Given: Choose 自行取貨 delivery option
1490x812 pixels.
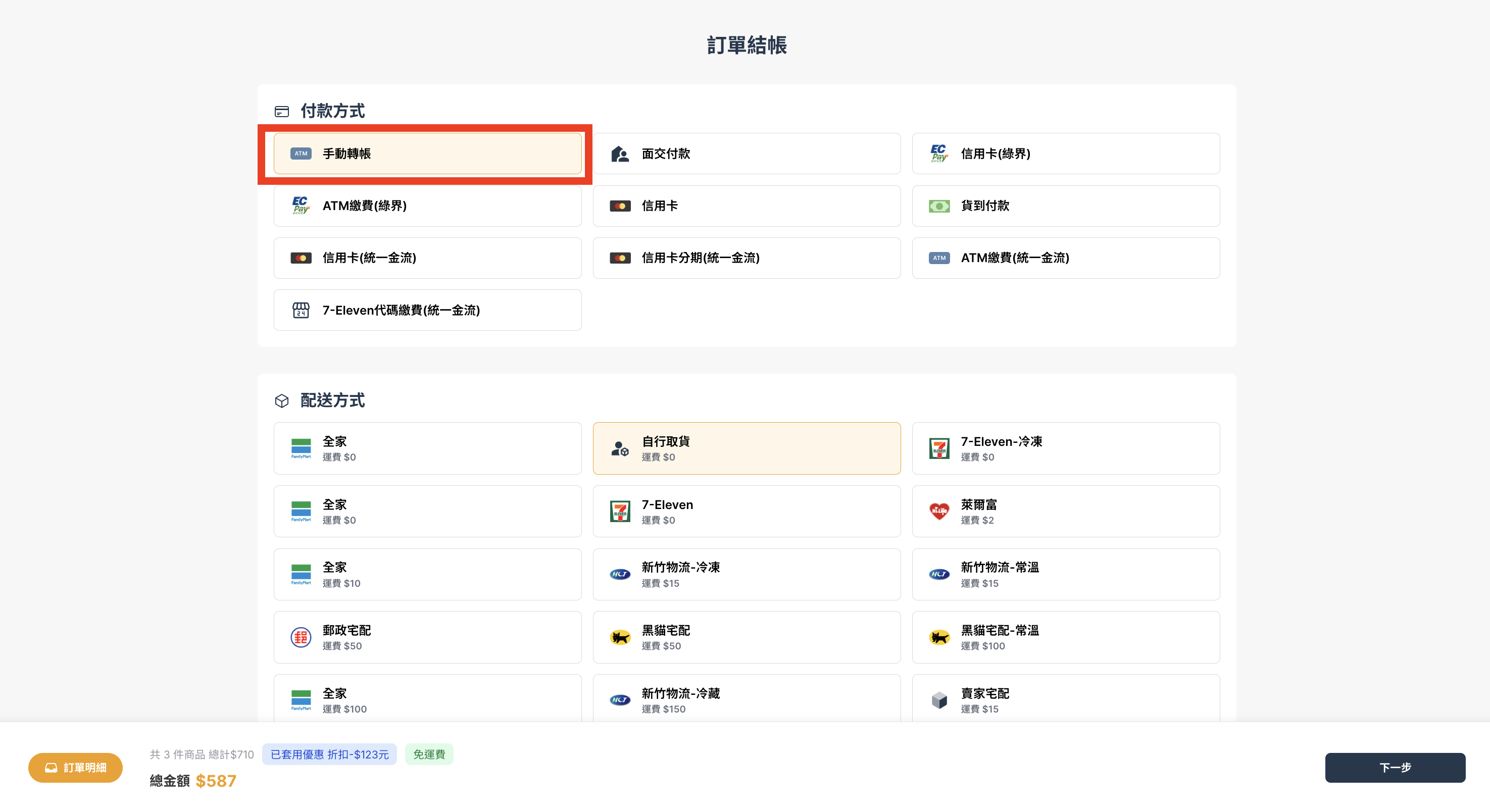Looking at the screenshot, I should (746, 448).
